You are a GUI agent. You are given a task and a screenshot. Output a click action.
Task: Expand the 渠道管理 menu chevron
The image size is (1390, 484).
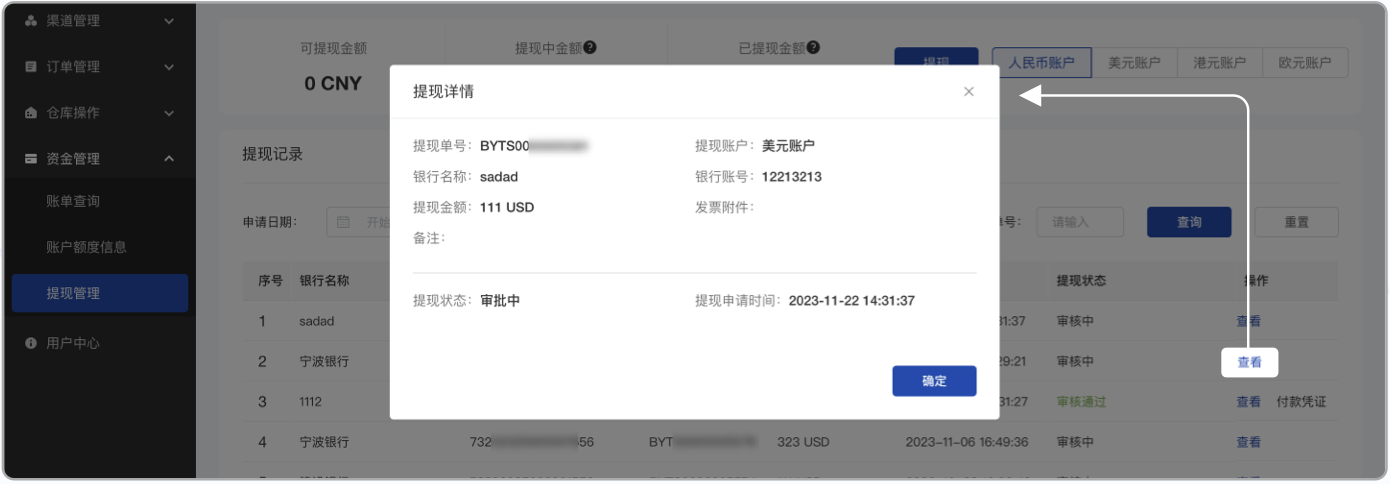169,21
